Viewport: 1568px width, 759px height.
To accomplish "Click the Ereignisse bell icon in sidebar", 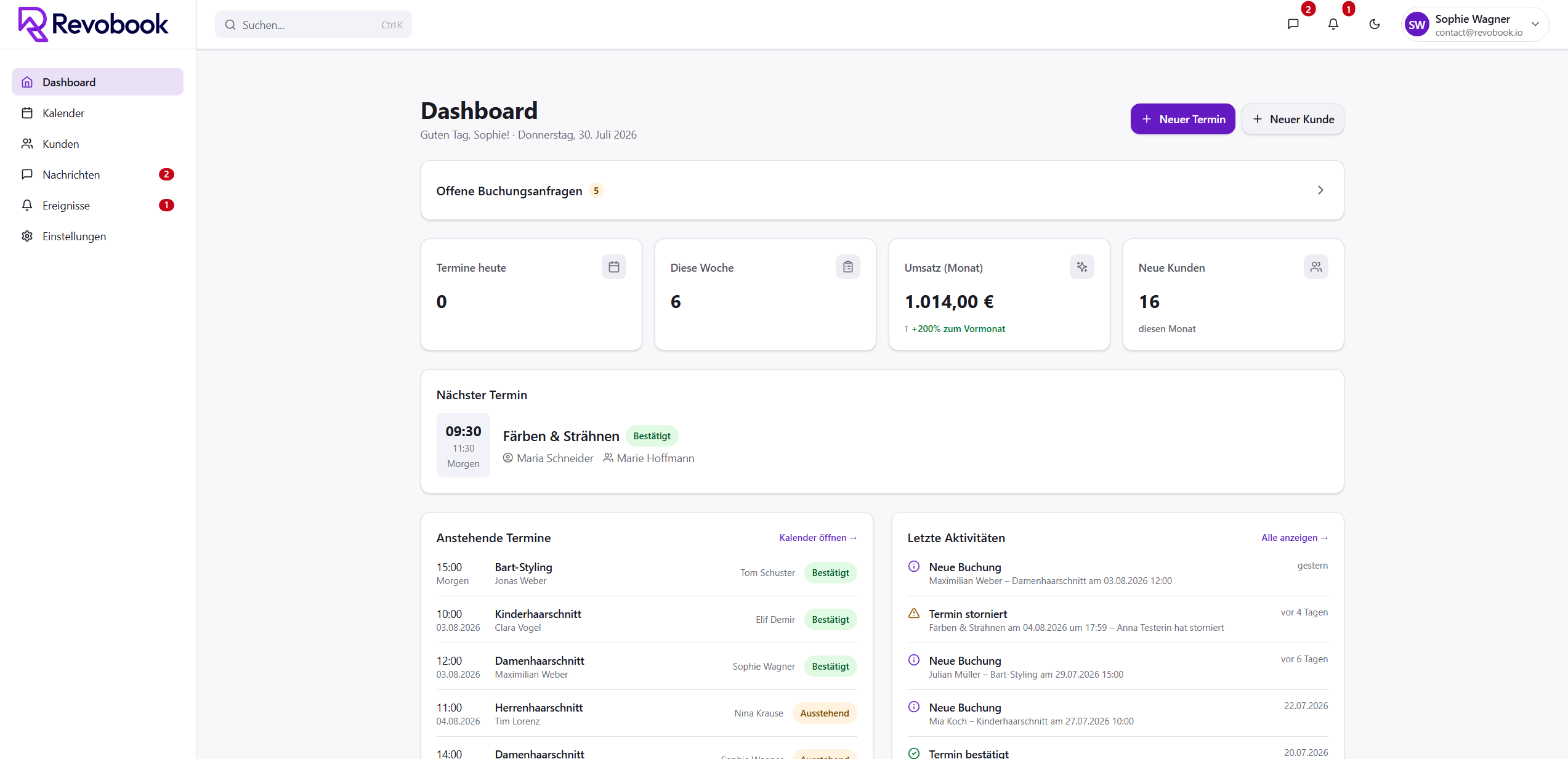I will [27, 205].
